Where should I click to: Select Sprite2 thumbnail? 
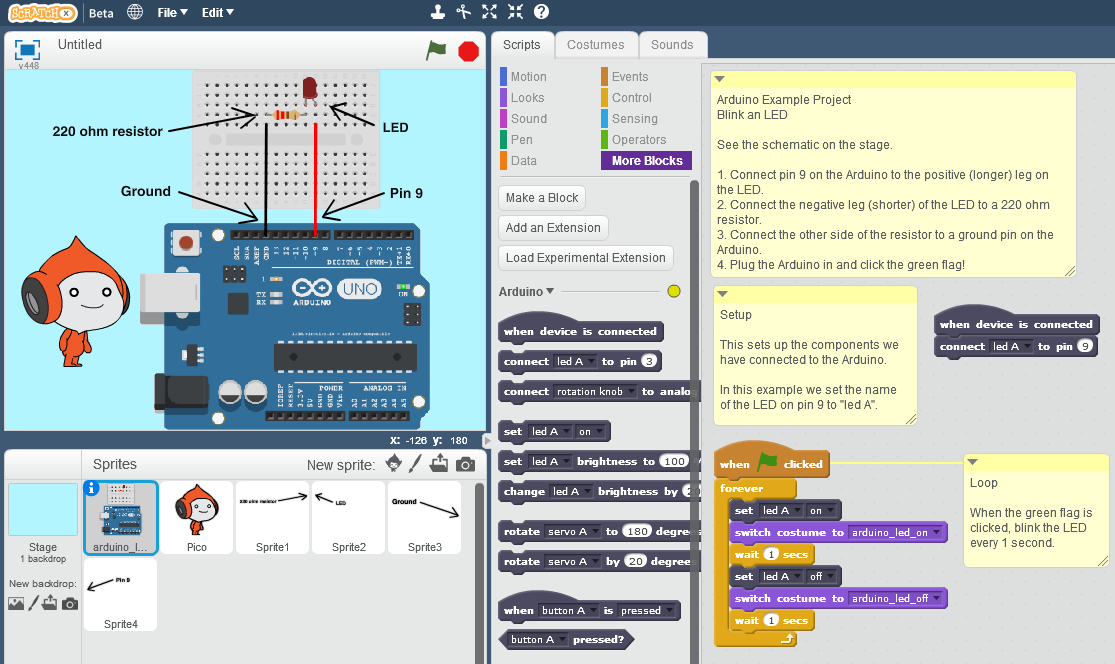pyautogui.click(x=349, y=518)
